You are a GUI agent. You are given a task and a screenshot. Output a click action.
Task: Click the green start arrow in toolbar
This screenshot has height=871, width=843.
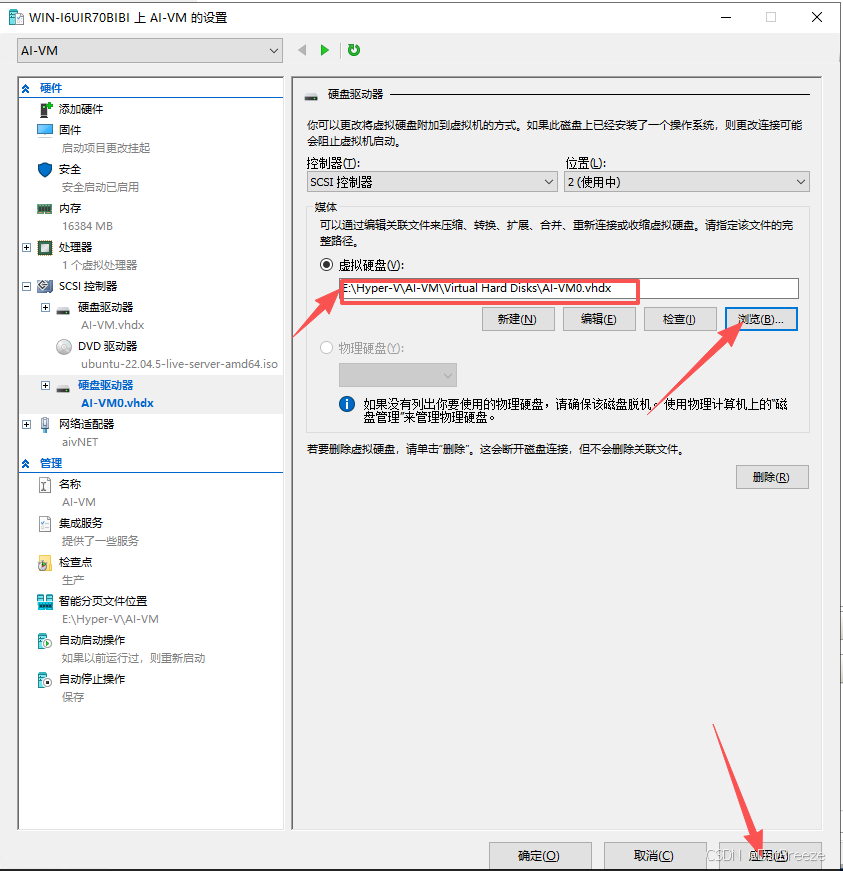[x=324, y=50]
